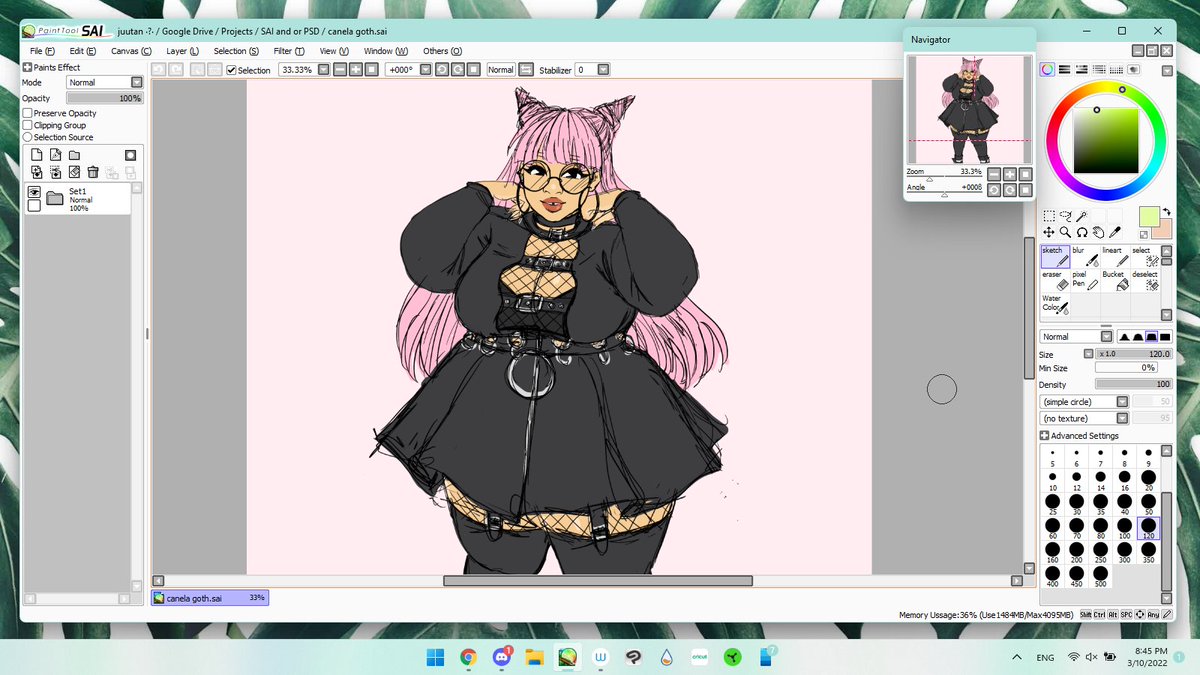Open the rotation angle dropdown
Viewport: 1200px width, 675px height.
[x=425, y=70]
